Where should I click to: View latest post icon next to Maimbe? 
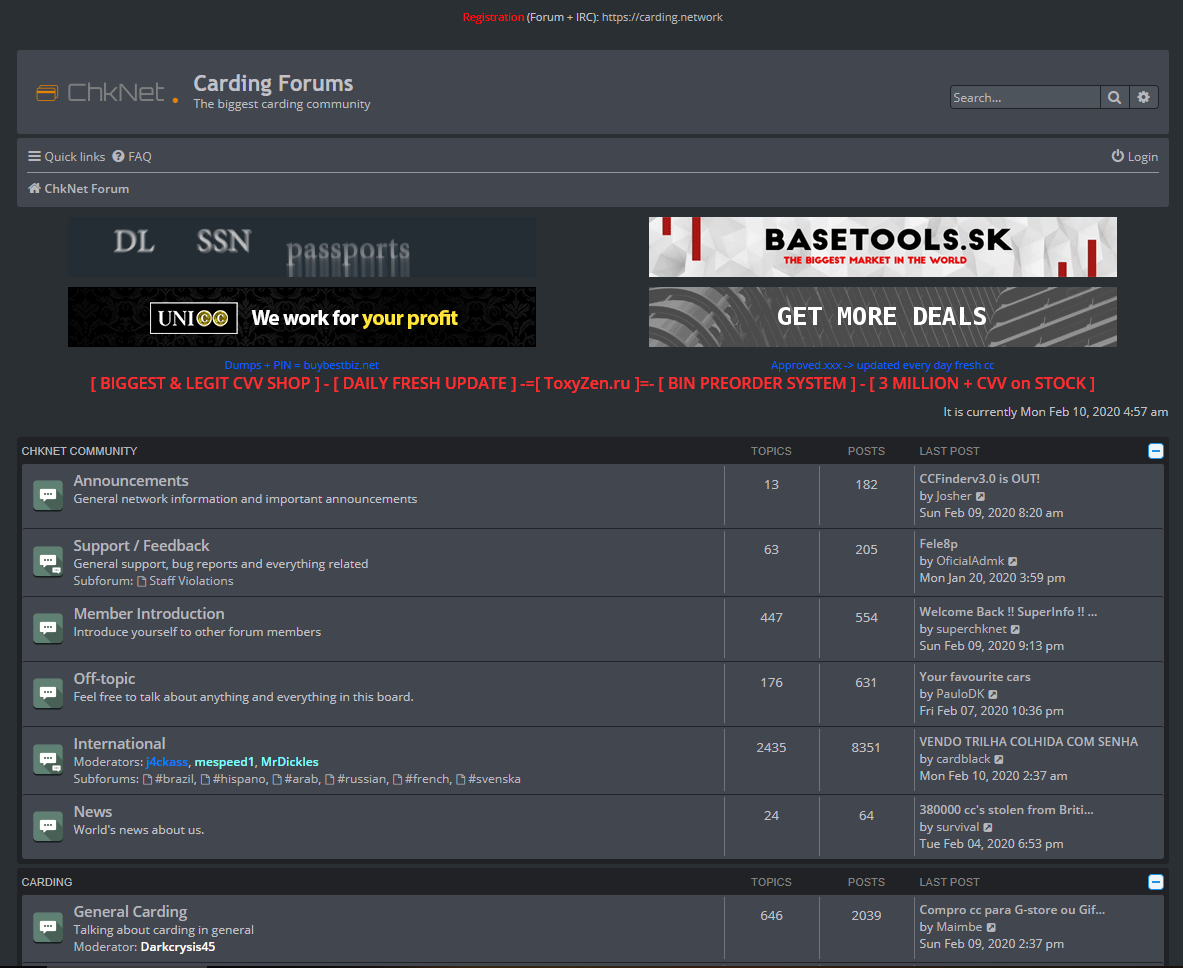(991, 927)
